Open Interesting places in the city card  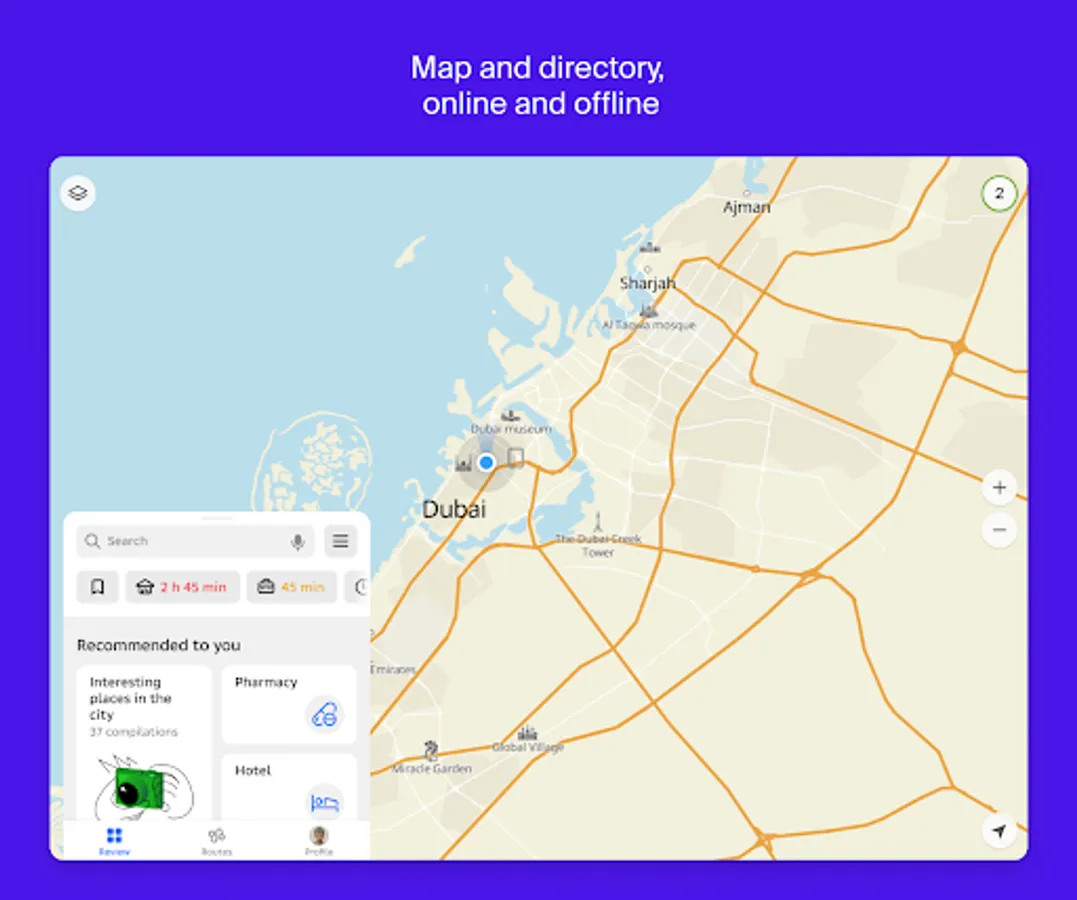pos(144,742)
